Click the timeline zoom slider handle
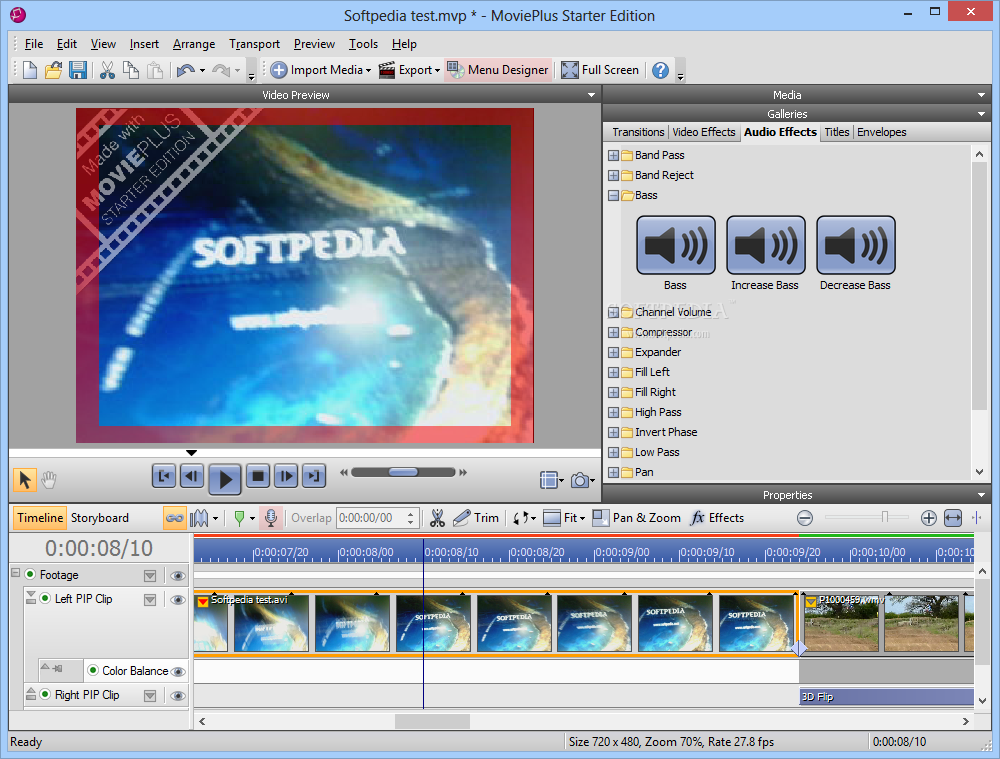Viewport: 1000px width, 759px height. coord(885,517)
